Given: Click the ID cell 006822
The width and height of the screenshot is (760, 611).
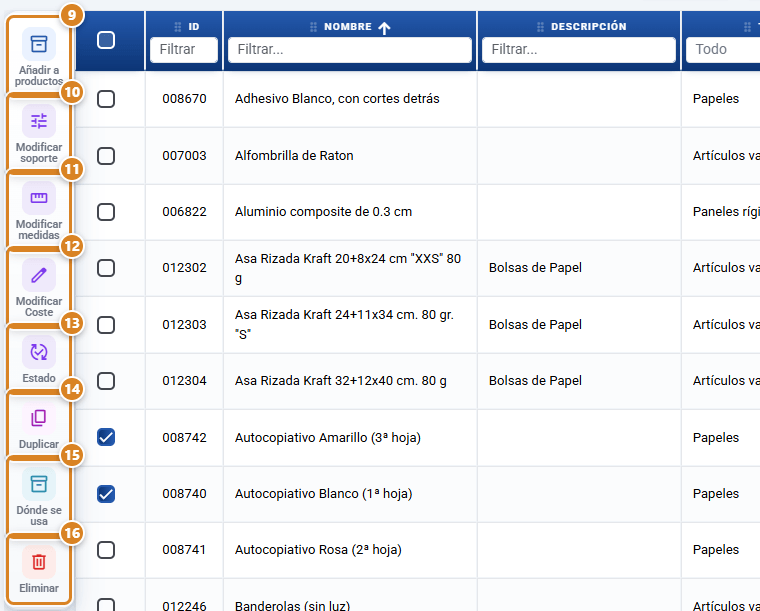Looking at the screenshot, I should (x=184, y=212).
